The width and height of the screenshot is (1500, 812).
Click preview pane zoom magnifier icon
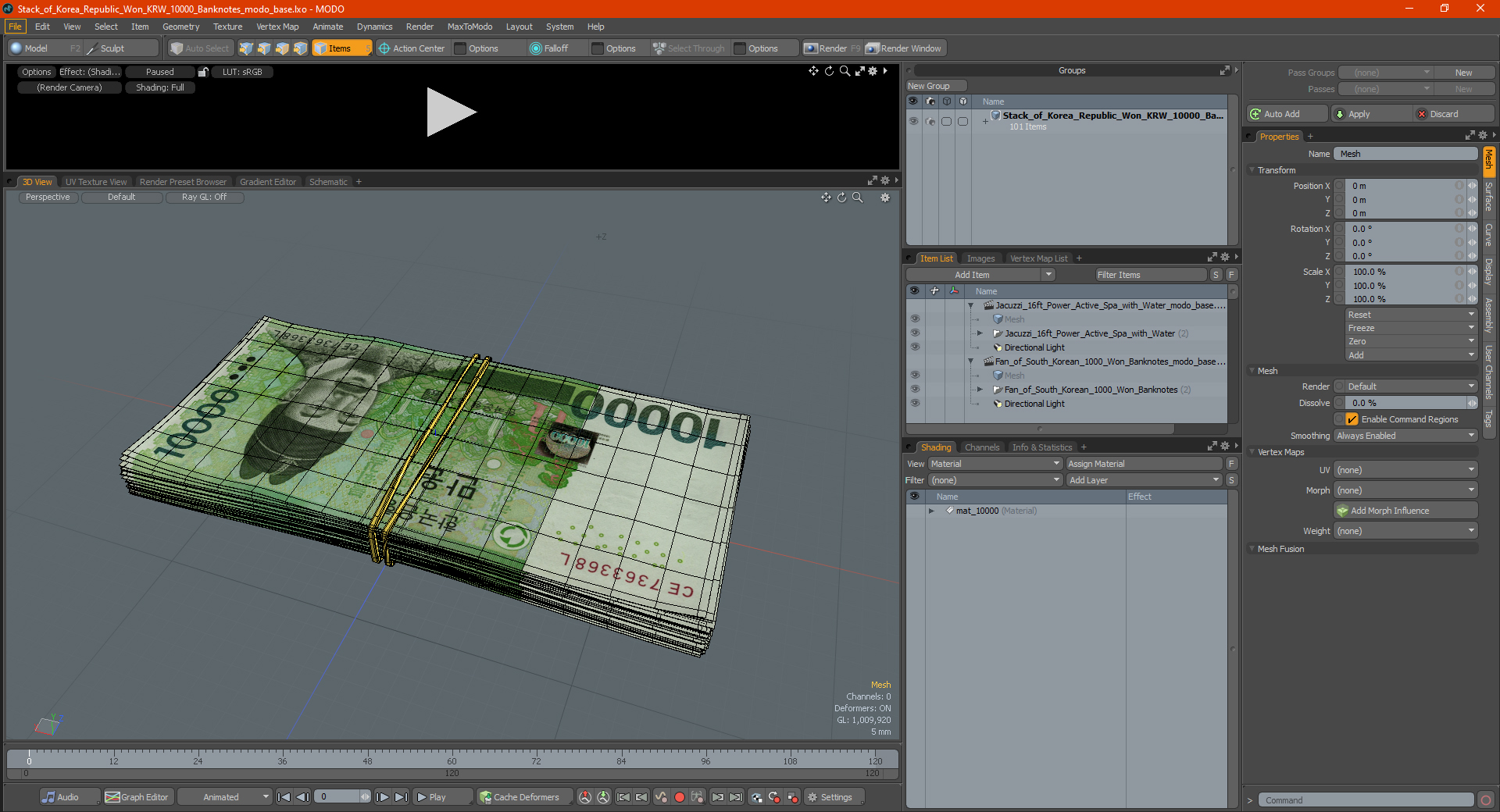click(845, 71)
